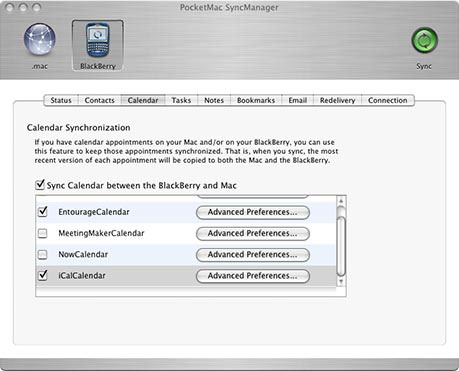Click the green Sync button icon
459x371 pixels.
(x=424, y=40)
